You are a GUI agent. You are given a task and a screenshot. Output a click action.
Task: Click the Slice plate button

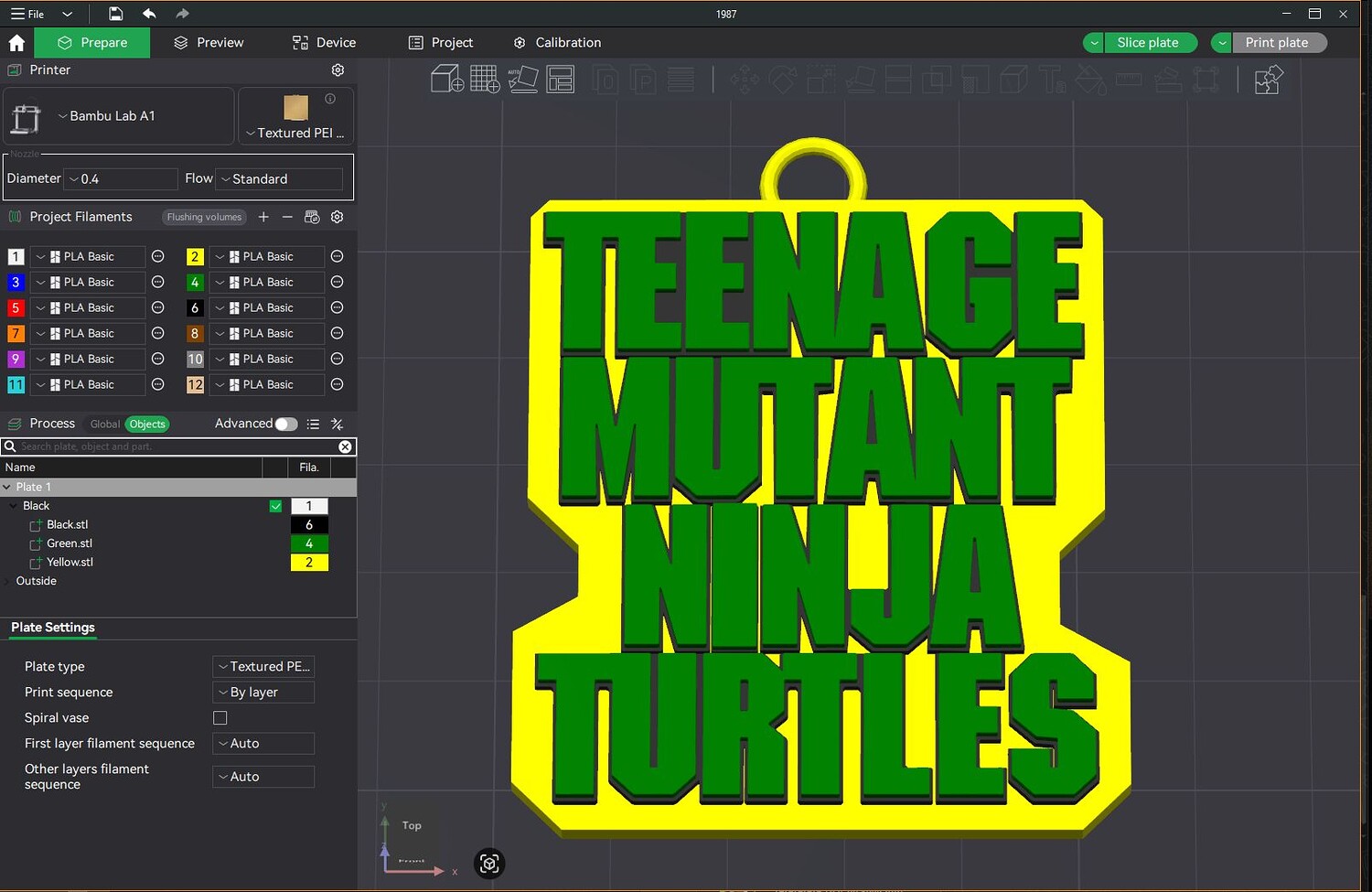pyautogui.click(x=1148, y=43)
